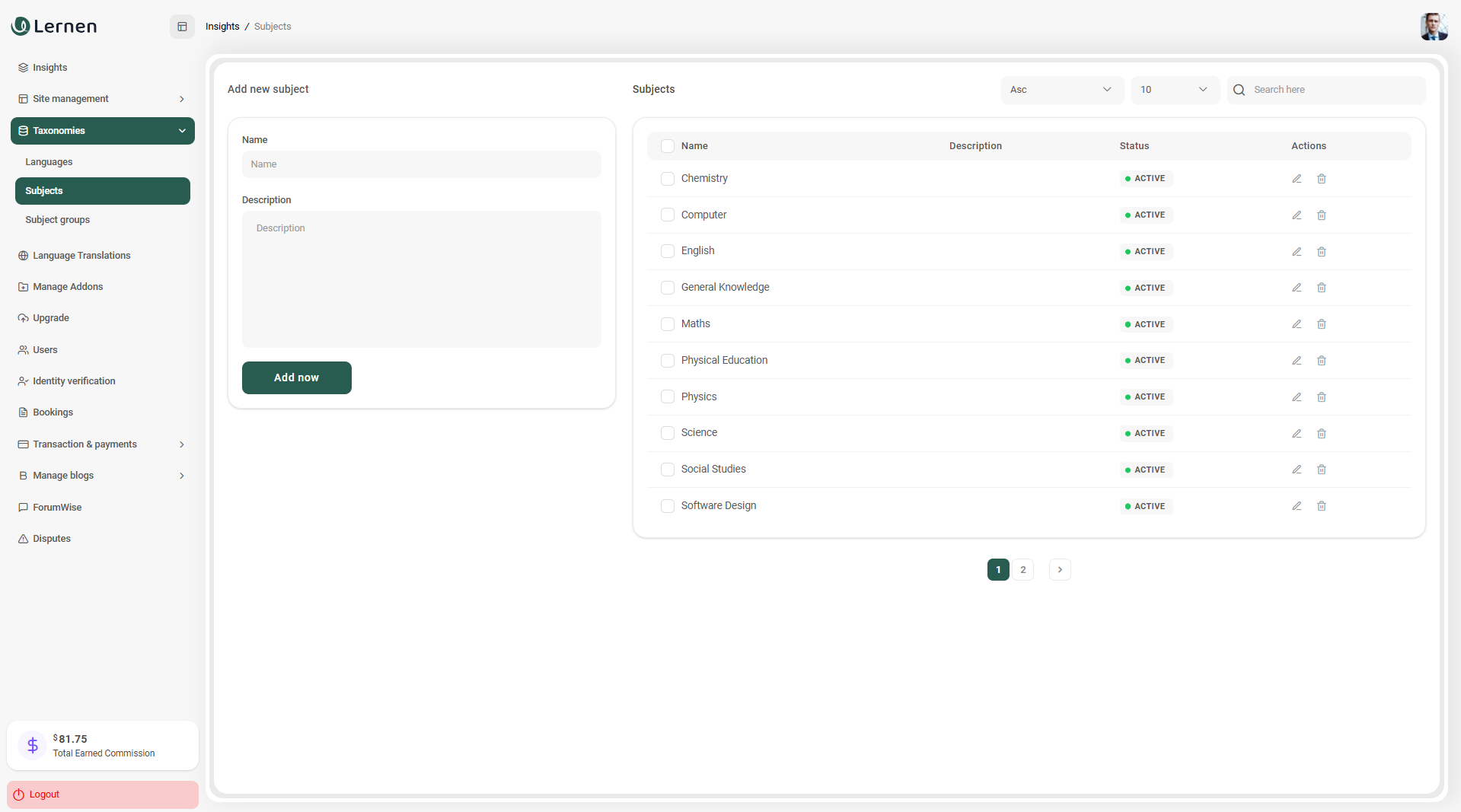
Task: Delete the Computer subject via trash icon
Action: (1322, 215)
